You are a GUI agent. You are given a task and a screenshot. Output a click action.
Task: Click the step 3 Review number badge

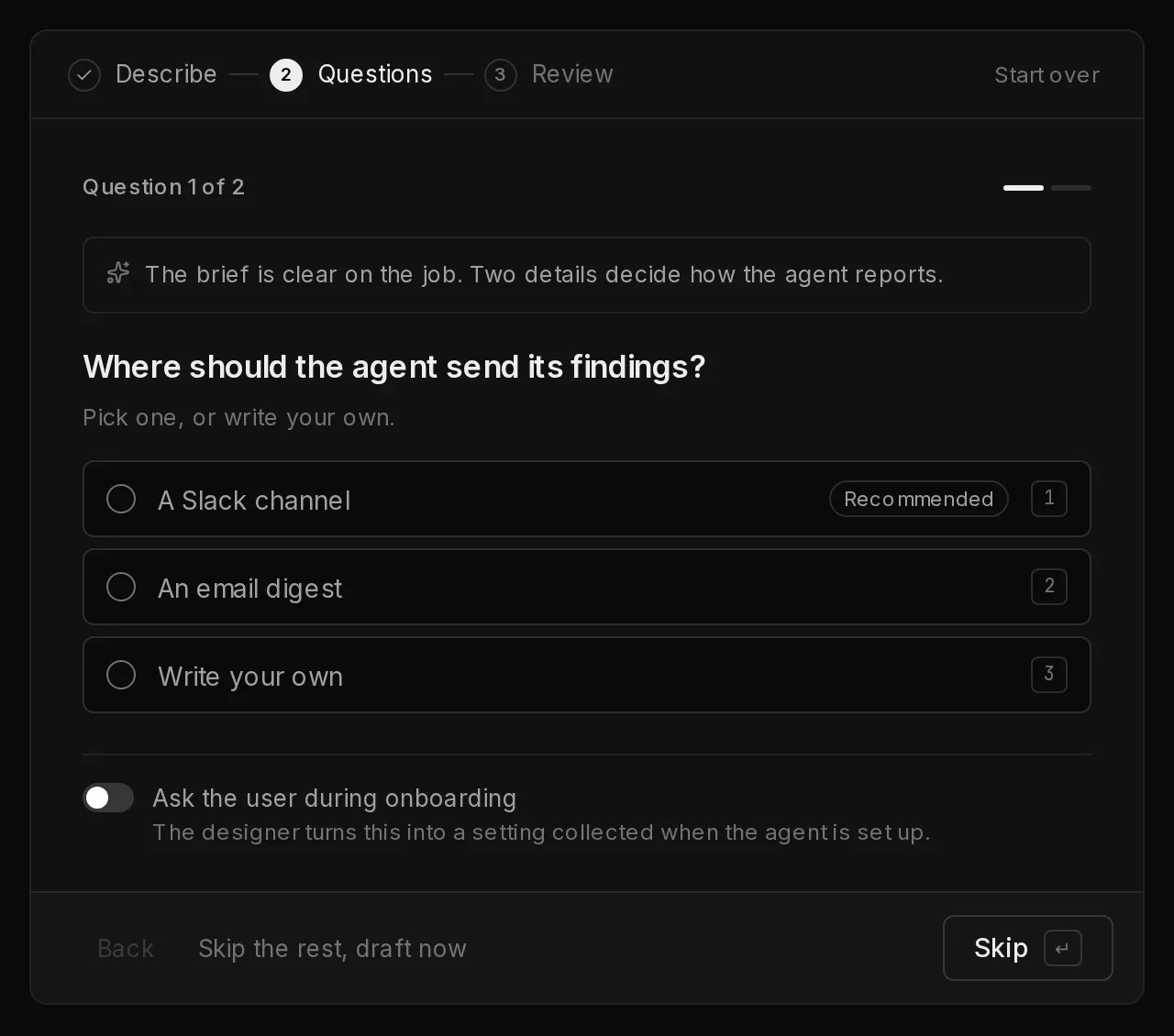click(x=501, y=75)
